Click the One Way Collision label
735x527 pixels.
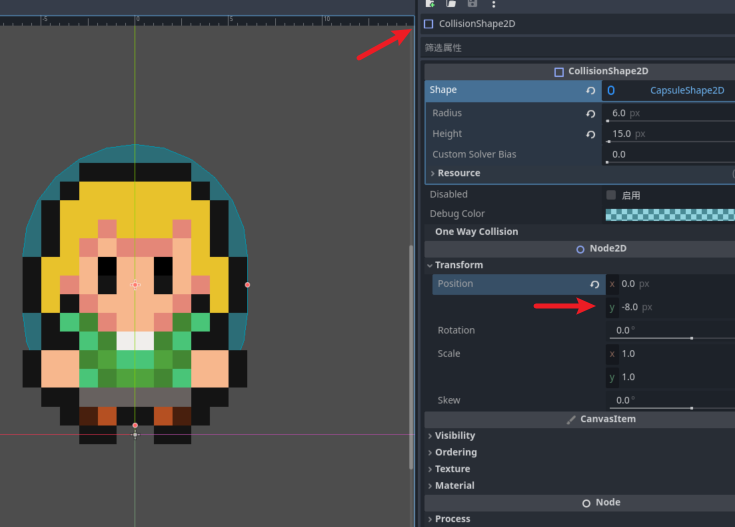(476, 232)
